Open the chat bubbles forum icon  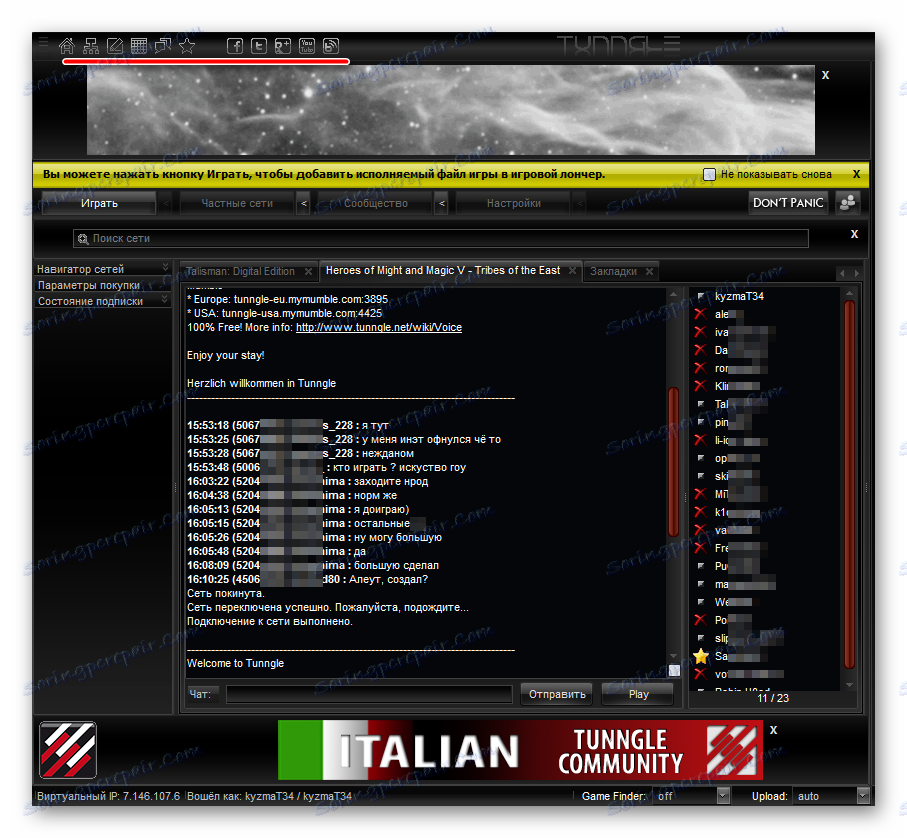click(x=163, y=45)
